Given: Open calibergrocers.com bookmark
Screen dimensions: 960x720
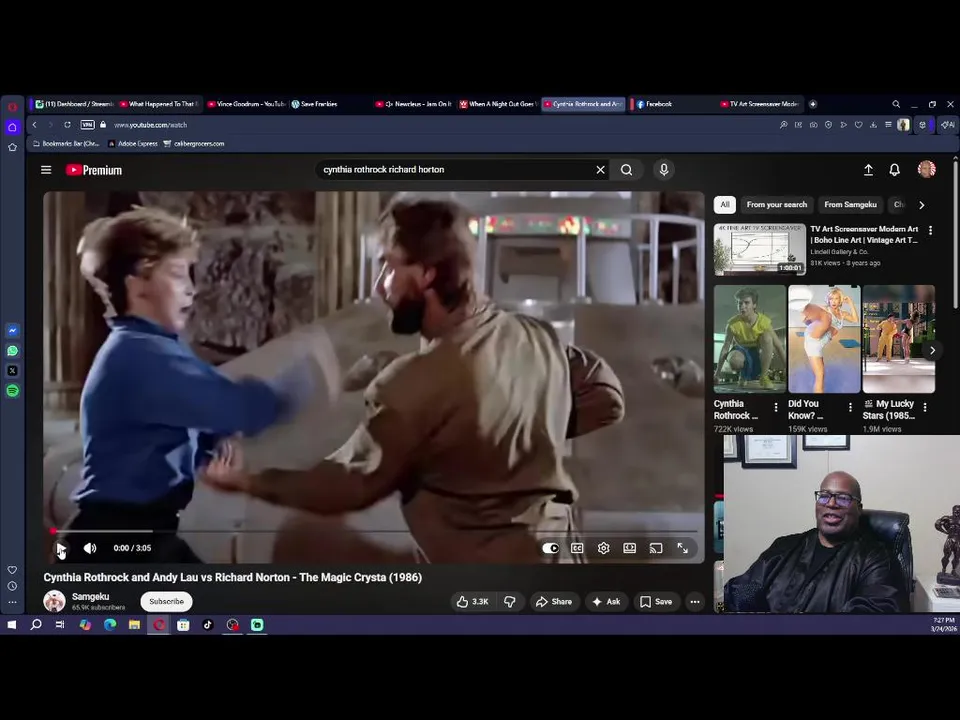Looking at the screenshot, I should coord(194,144).
